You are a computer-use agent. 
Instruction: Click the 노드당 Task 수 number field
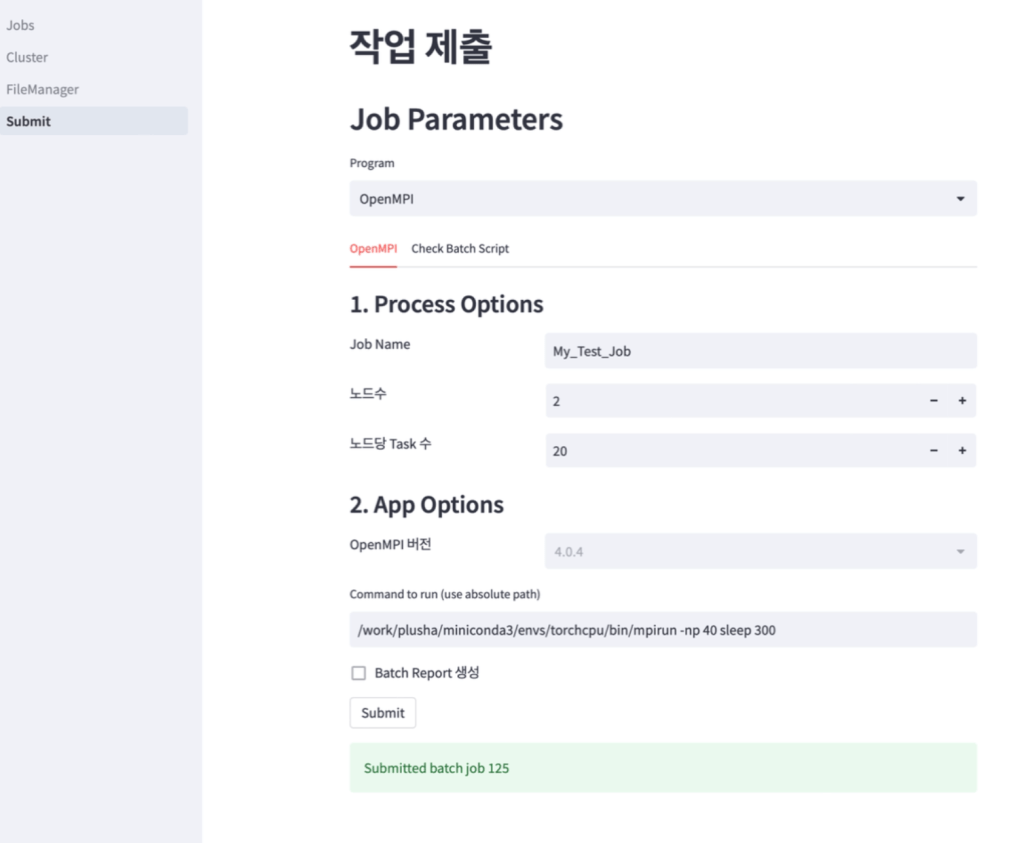click(x=730, y=451)
